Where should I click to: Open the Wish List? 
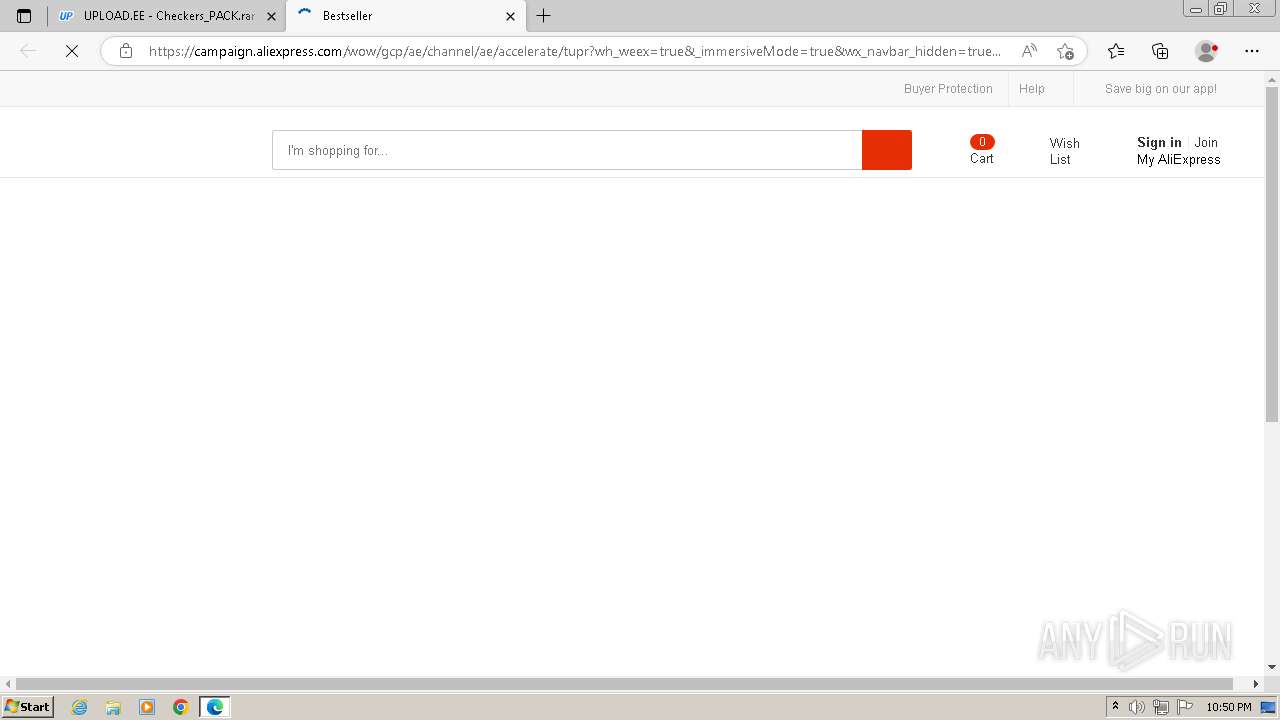tap(1064, 151)
